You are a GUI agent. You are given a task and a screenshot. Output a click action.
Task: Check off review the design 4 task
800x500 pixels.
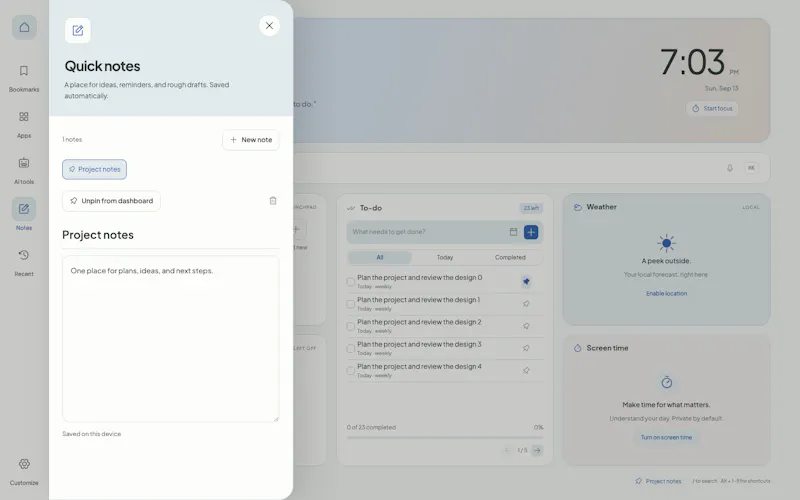point(351,371)
